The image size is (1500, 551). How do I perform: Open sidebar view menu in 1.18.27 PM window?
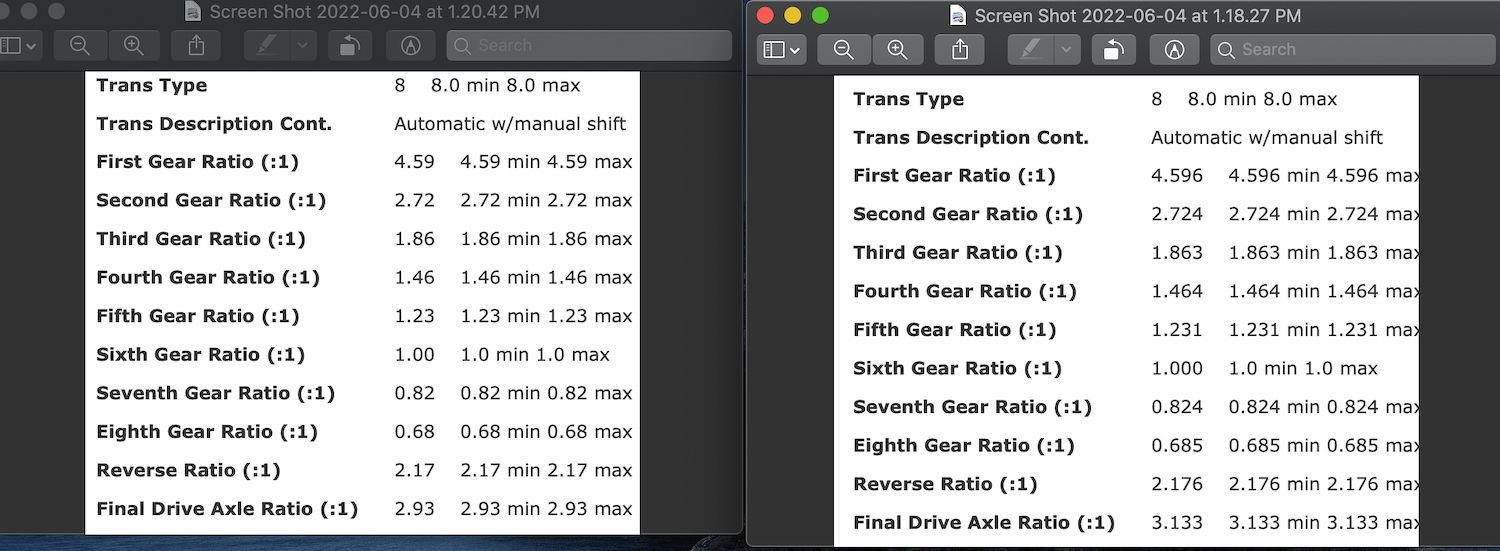[781, 49]
